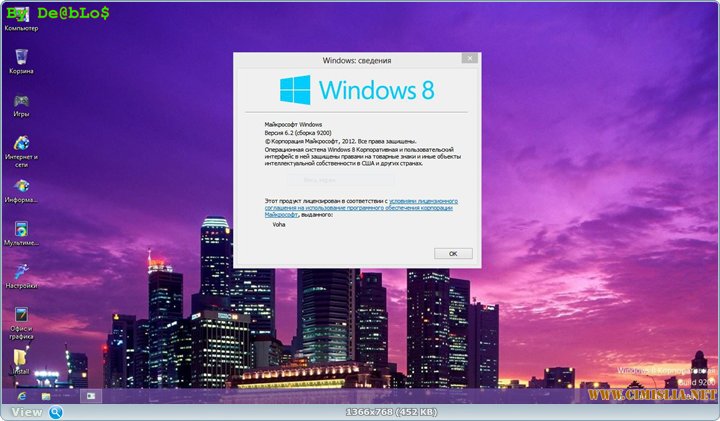Open the Информа... desktop icon
The height and width of the screenshot is (421, 720).
21,191
